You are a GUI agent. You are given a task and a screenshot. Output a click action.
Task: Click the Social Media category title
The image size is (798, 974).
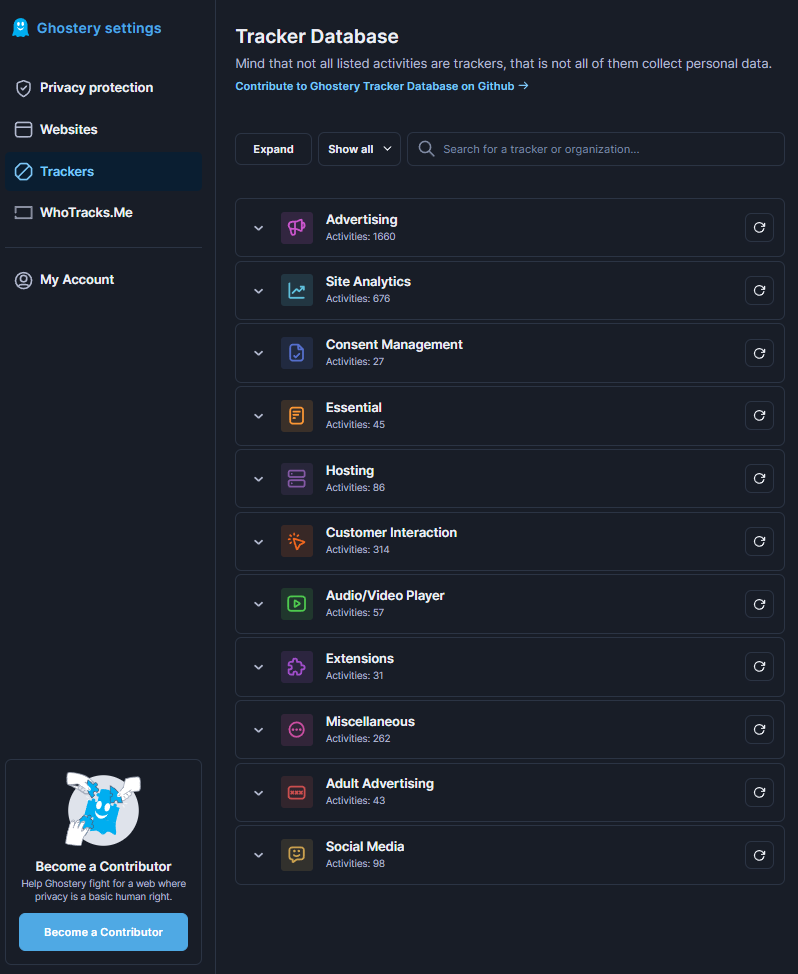[x=365, y=846]
